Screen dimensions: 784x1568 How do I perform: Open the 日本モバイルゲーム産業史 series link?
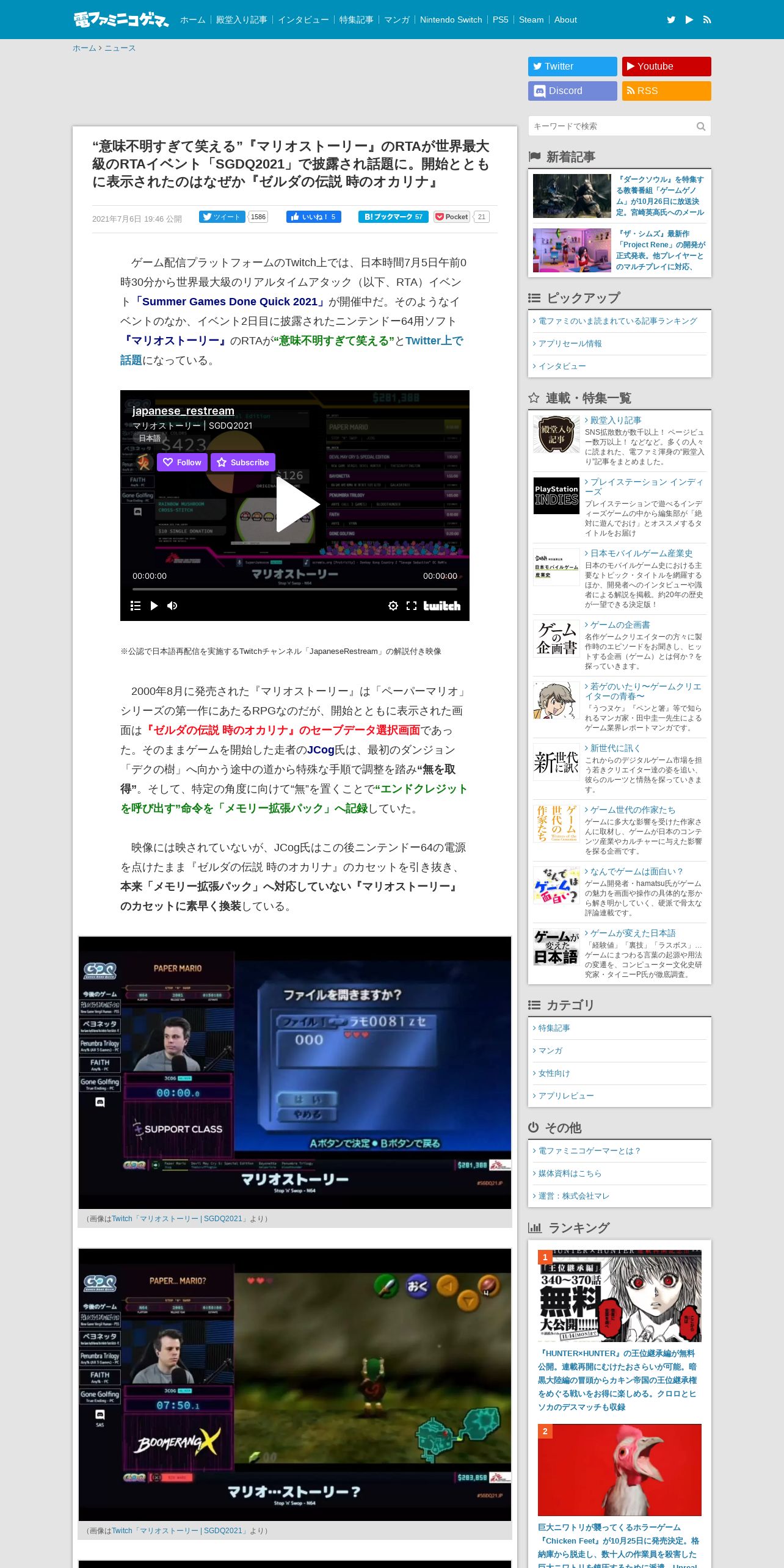(641, 553)
